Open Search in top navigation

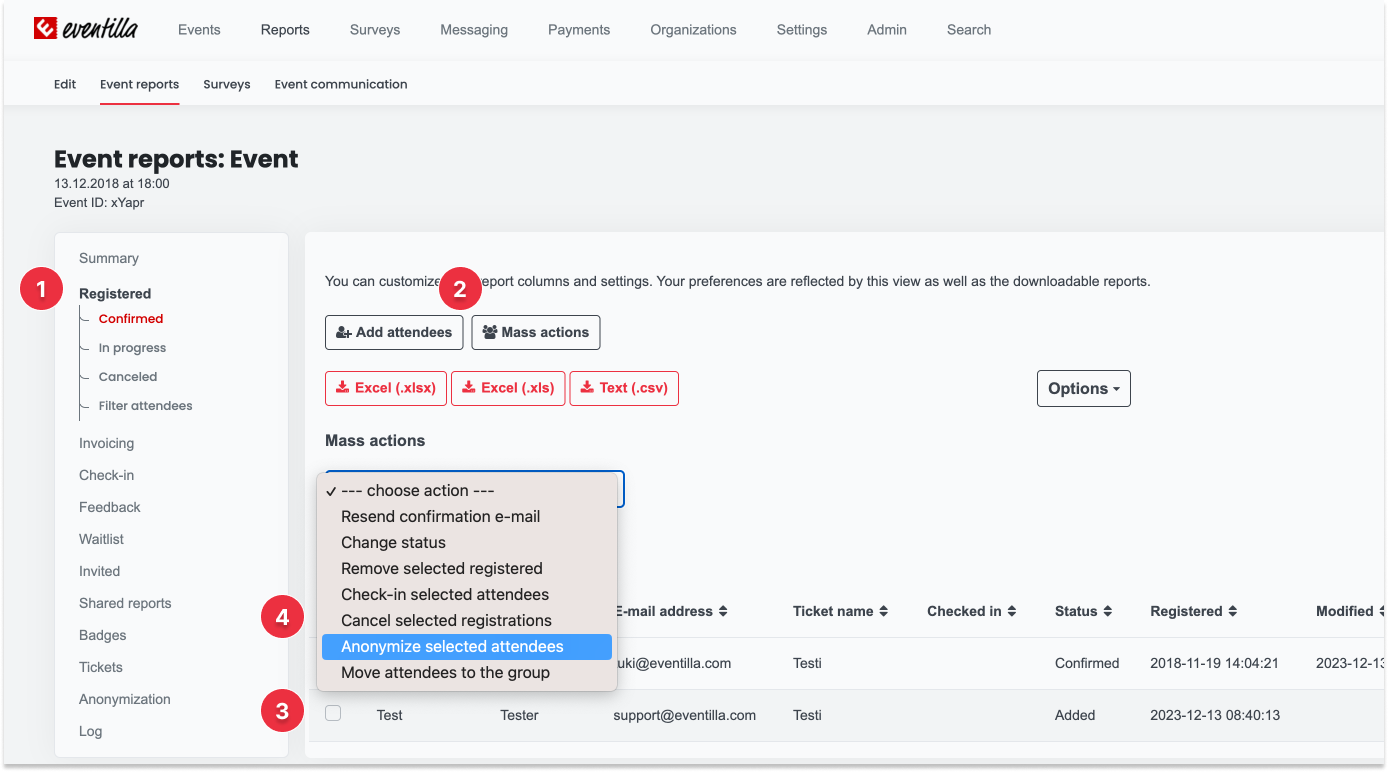pos(969,30)
